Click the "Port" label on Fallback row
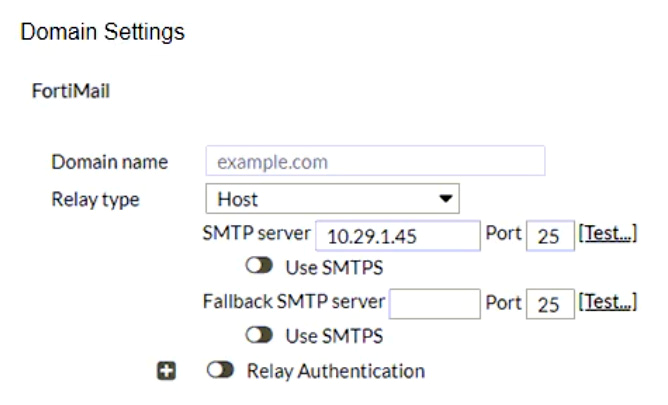The image size is (668, 405). click(503, 302)
